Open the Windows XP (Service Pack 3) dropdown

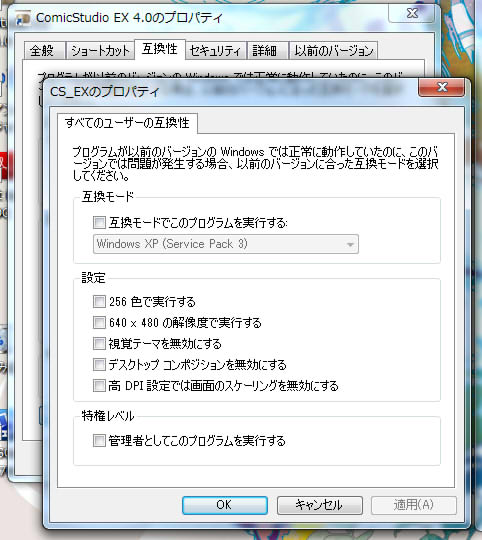coord(226,244)
